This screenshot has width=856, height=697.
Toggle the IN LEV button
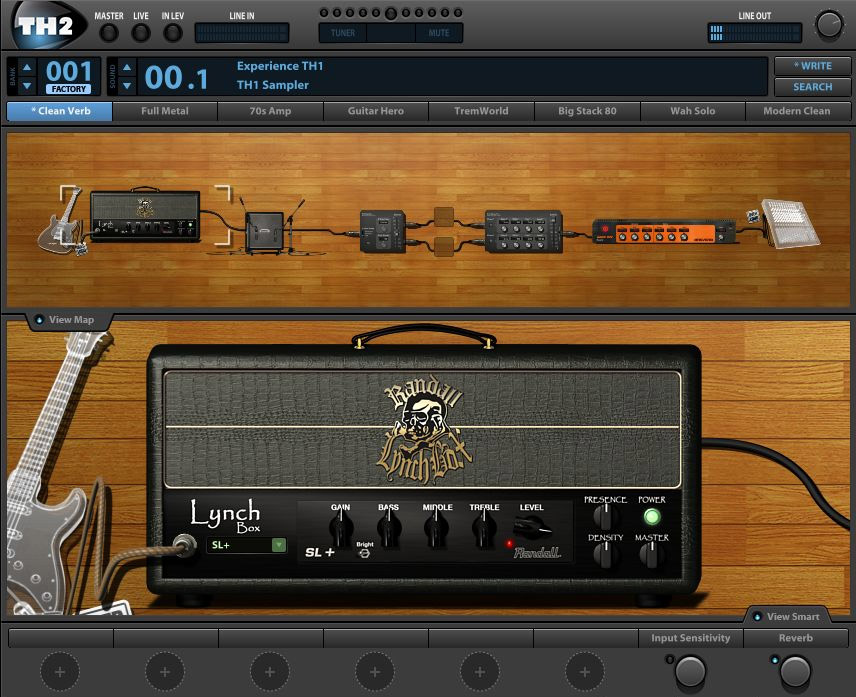point(173,33)
